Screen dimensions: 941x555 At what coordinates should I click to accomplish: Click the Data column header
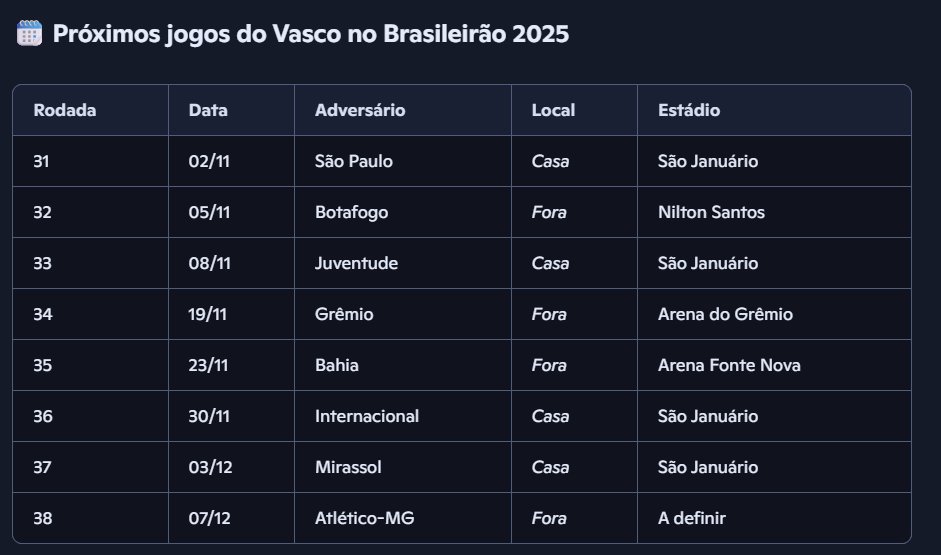pos(208,110)
